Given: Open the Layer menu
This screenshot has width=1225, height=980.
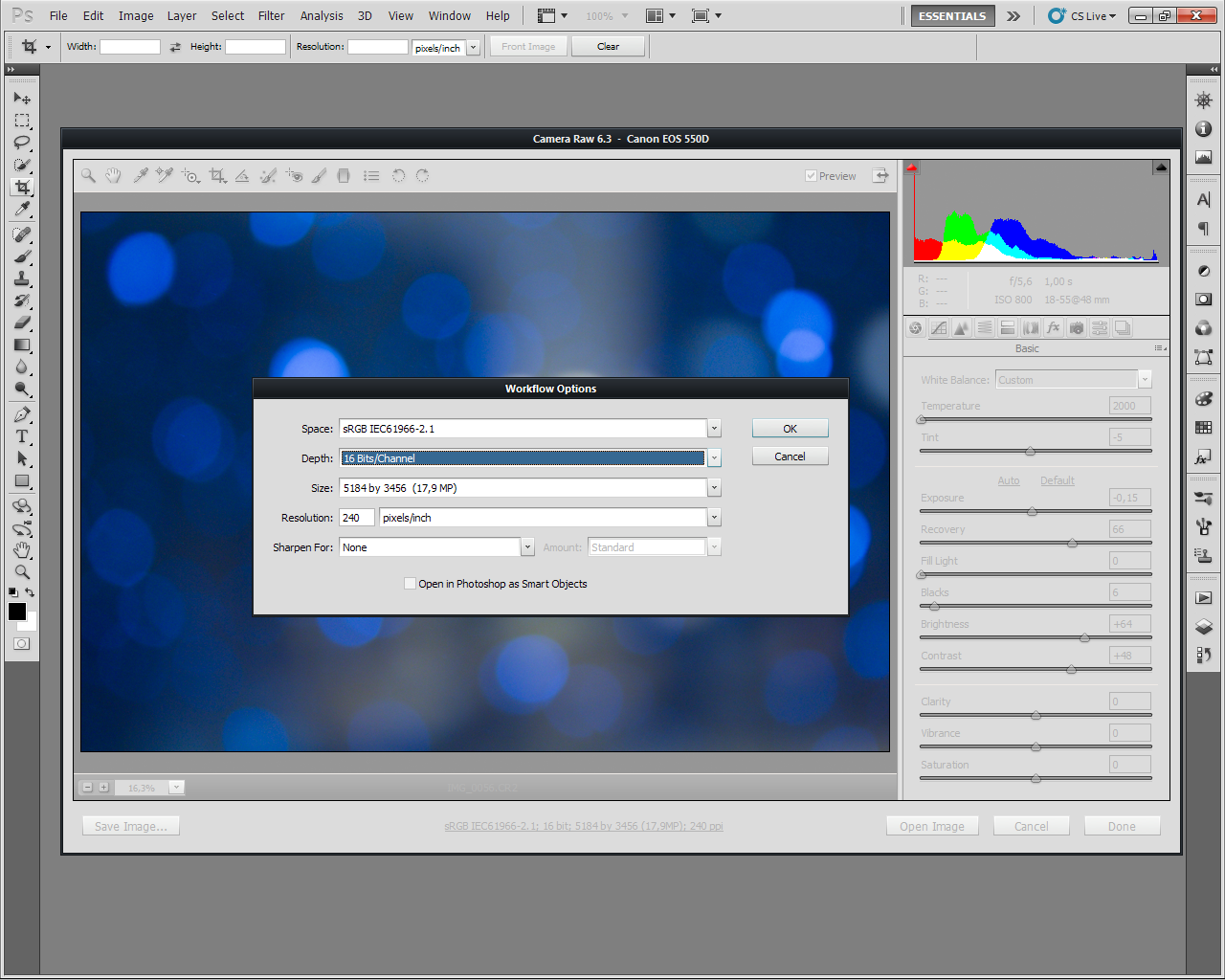Looking at the screenshot, I should tap(181, 15).
